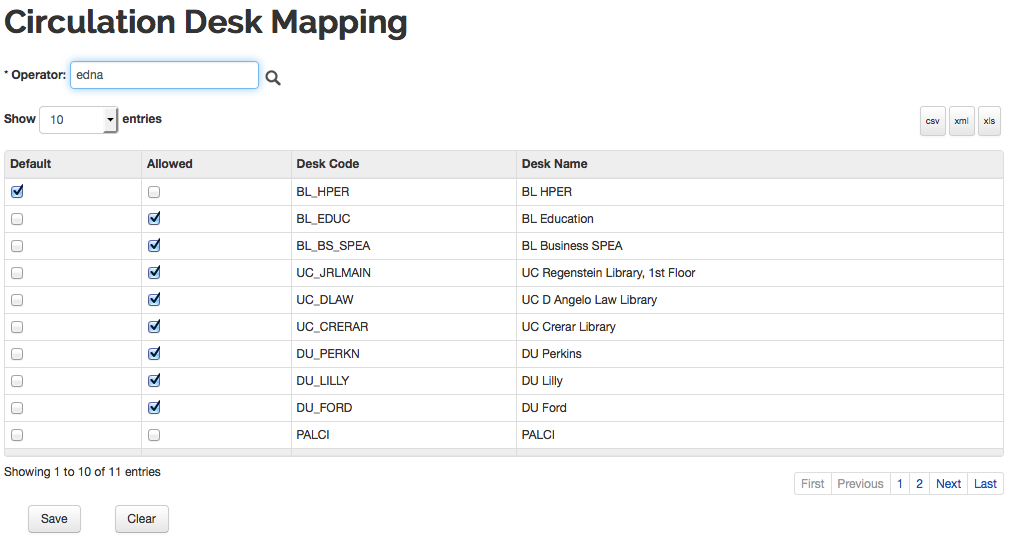The width and height of the screenshot is (1011, 540).
Task: Sort table by Desk Name header
Action: 555,164
